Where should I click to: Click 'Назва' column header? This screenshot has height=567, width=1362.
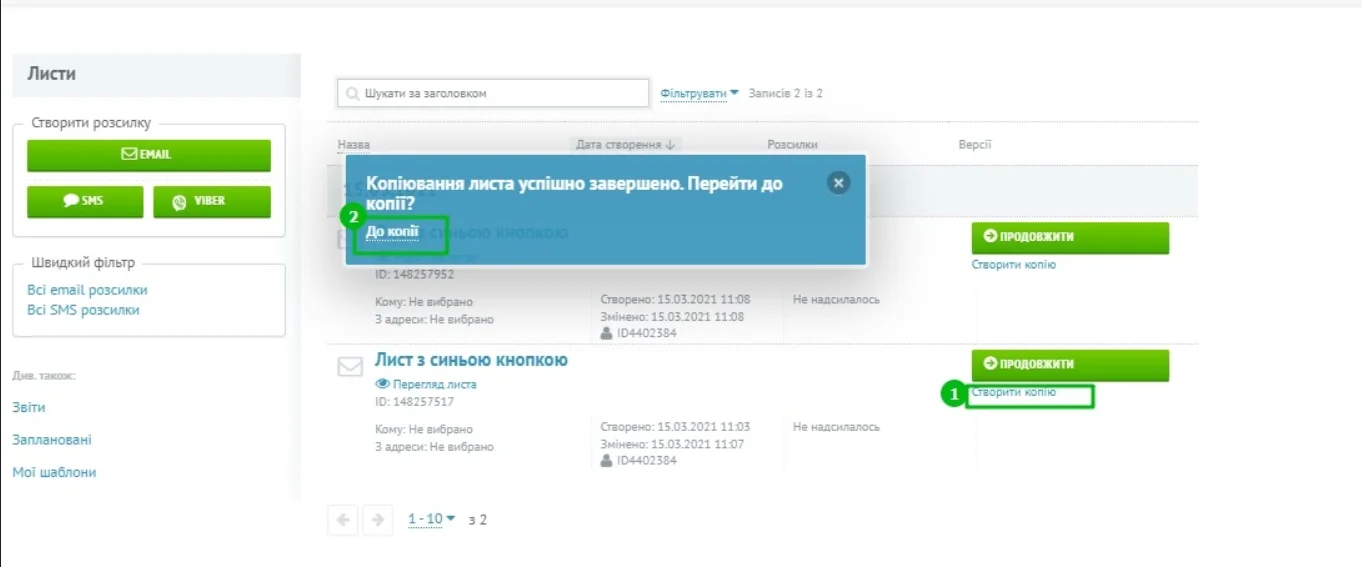(354, 145)
